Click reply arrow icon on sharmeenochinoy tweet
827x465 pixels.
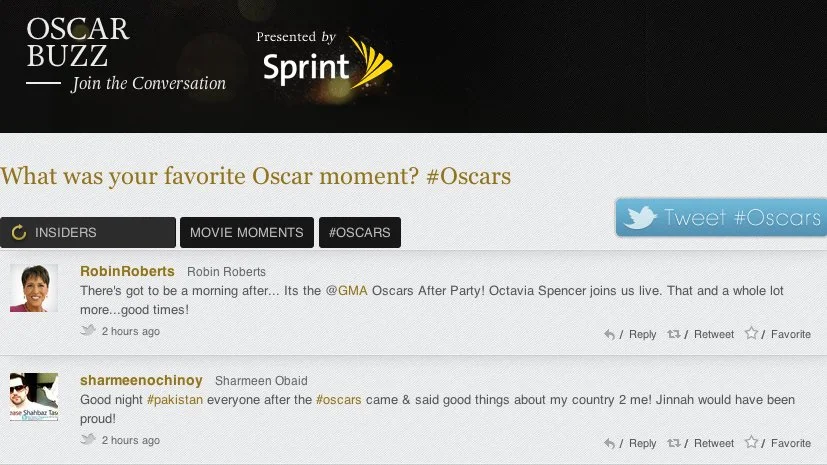point(609,443)
